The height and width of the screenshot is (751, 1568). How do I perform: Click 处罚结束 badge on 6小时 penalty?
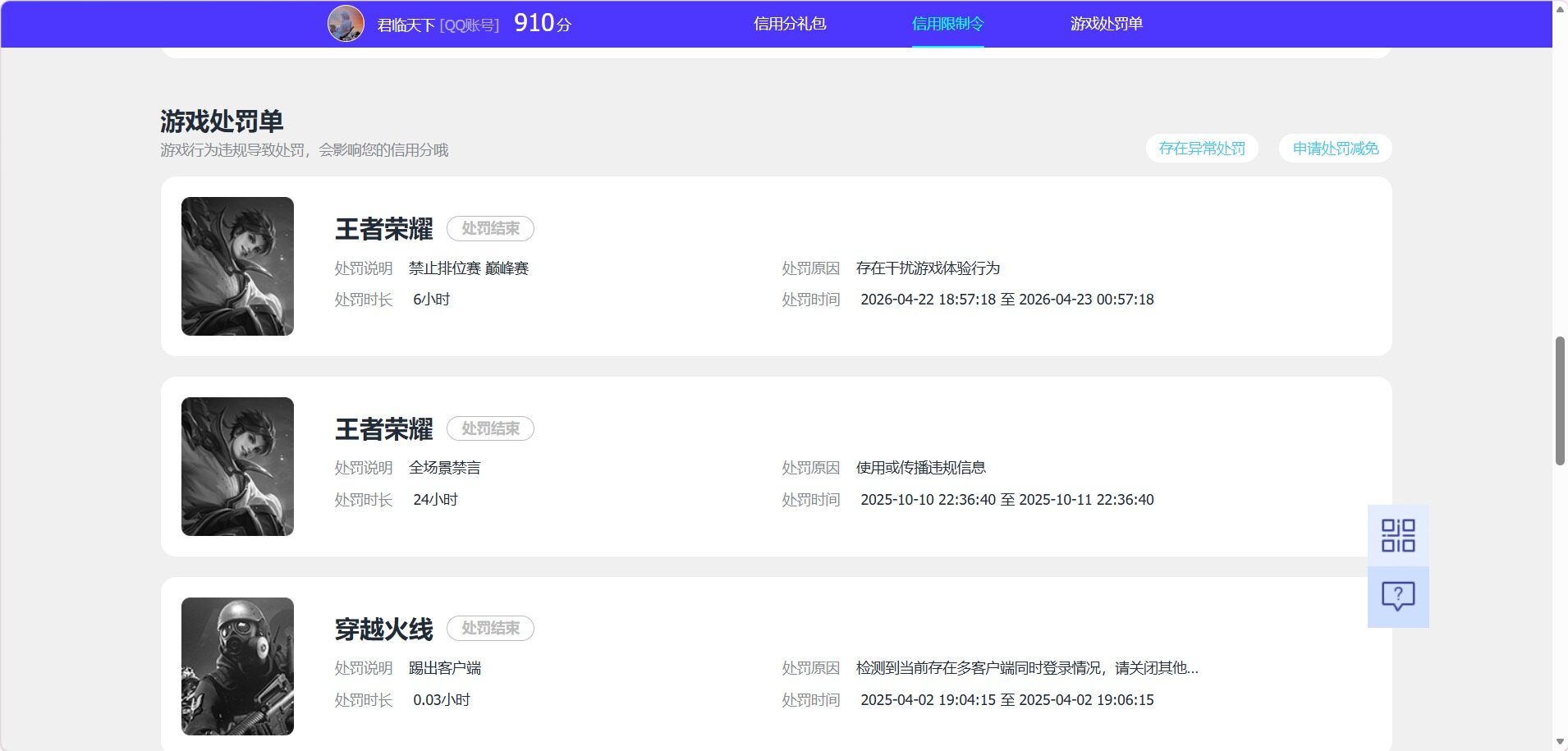(490, 228)
